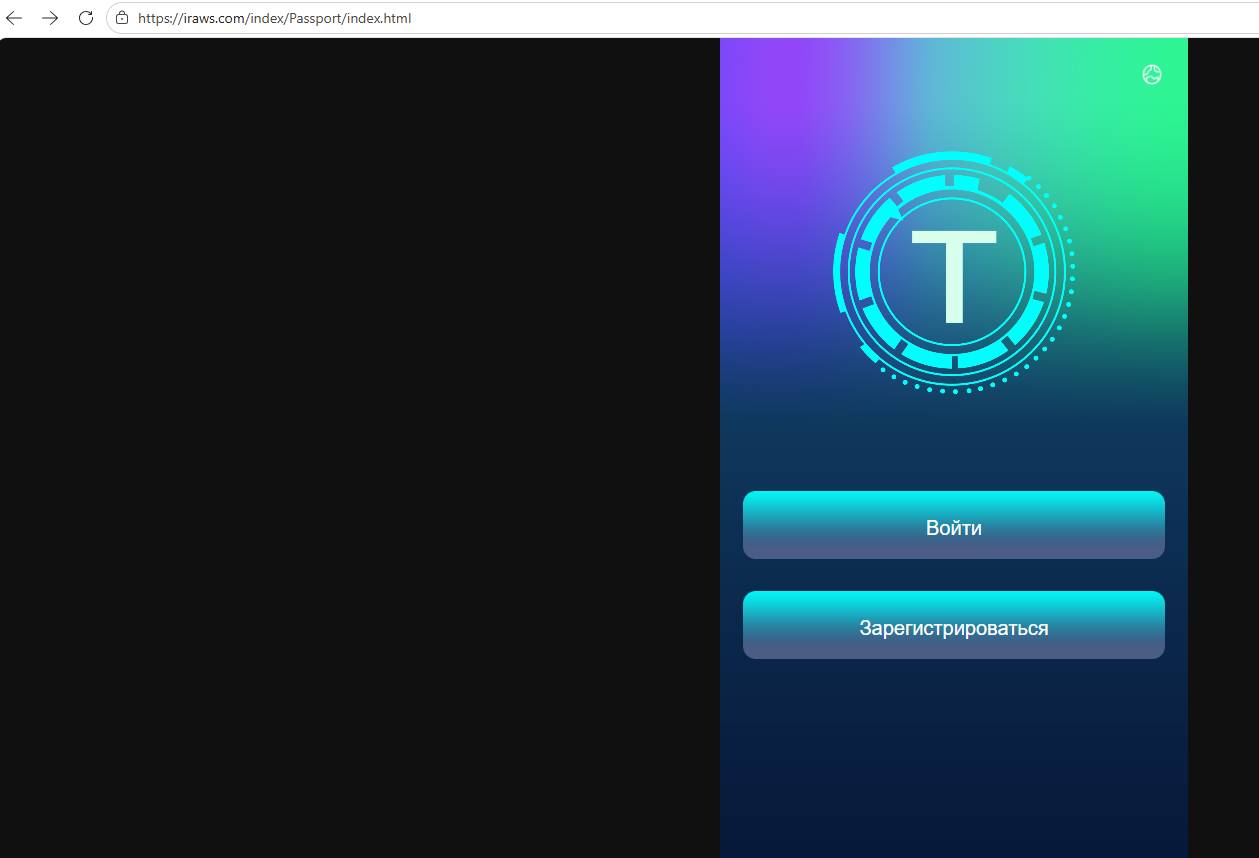
Task: Click the Войти login button
Action: (954, 525)
